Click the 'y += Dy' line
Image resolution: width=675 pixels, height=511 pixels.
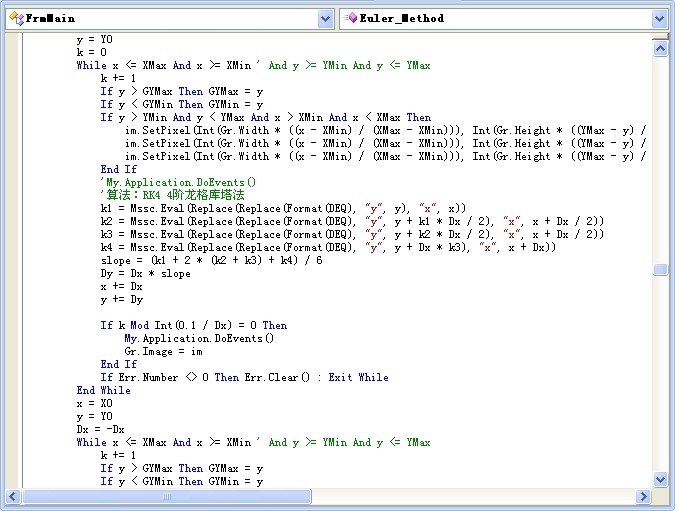pyautogui.click(x=121, y=299)
